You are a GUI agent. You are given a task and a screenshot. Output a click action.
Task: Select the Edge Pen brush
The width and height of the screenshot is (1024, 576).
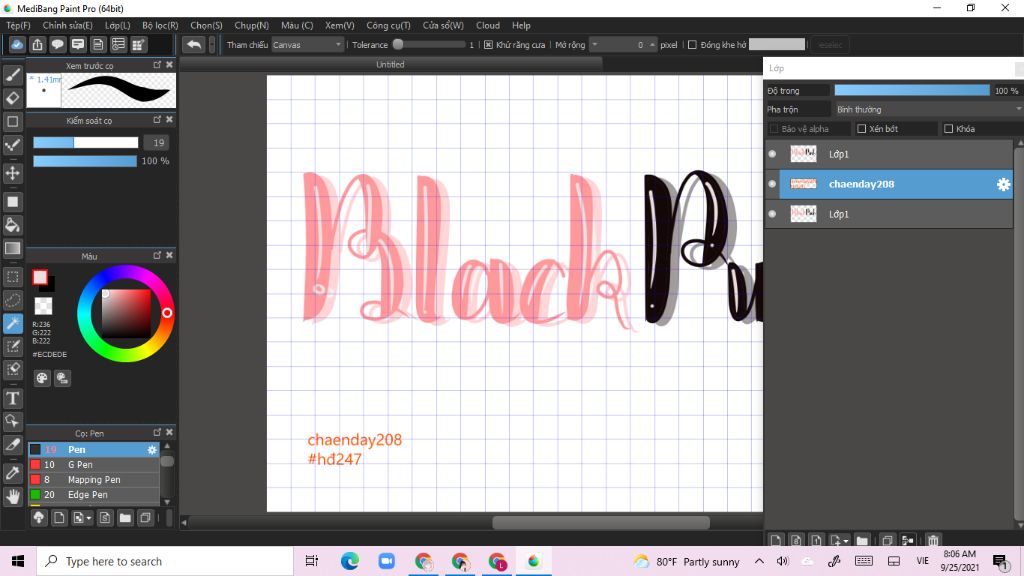[x=93, y=494]
